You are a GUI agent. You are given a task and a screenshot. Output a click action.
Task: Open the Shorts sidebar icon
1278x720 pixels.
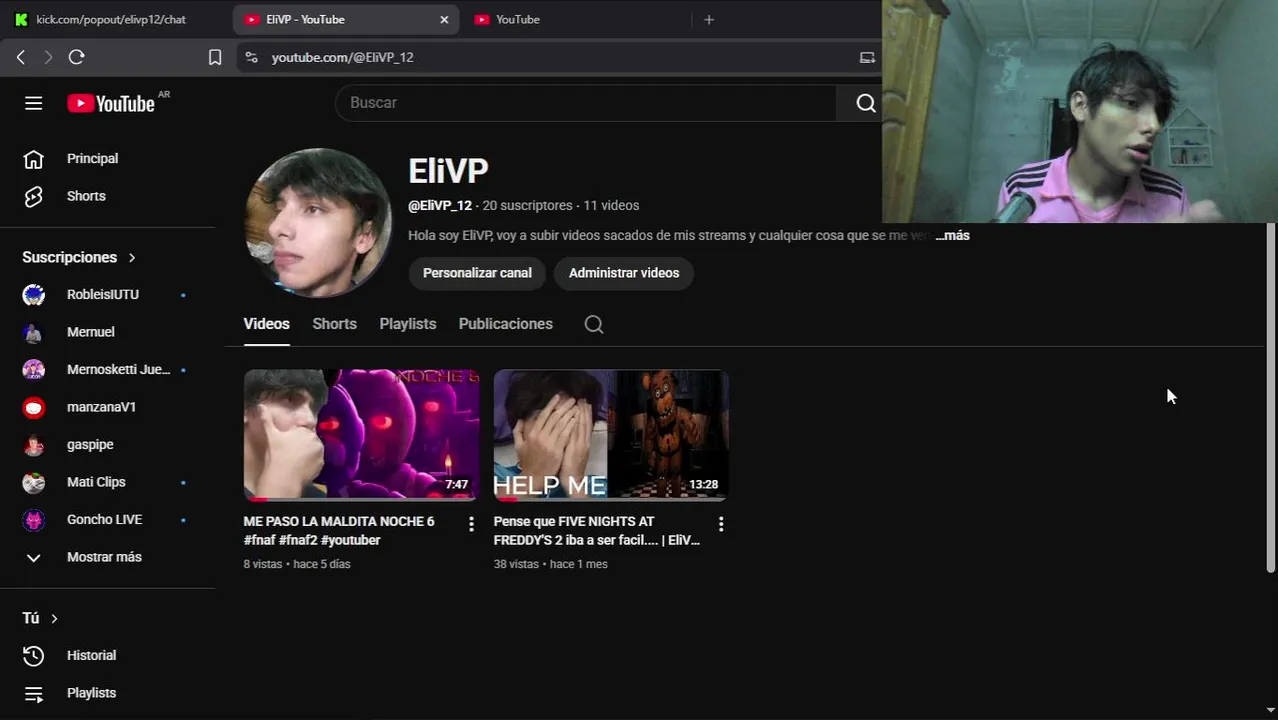pyautogui.click(x=33, y=196)
